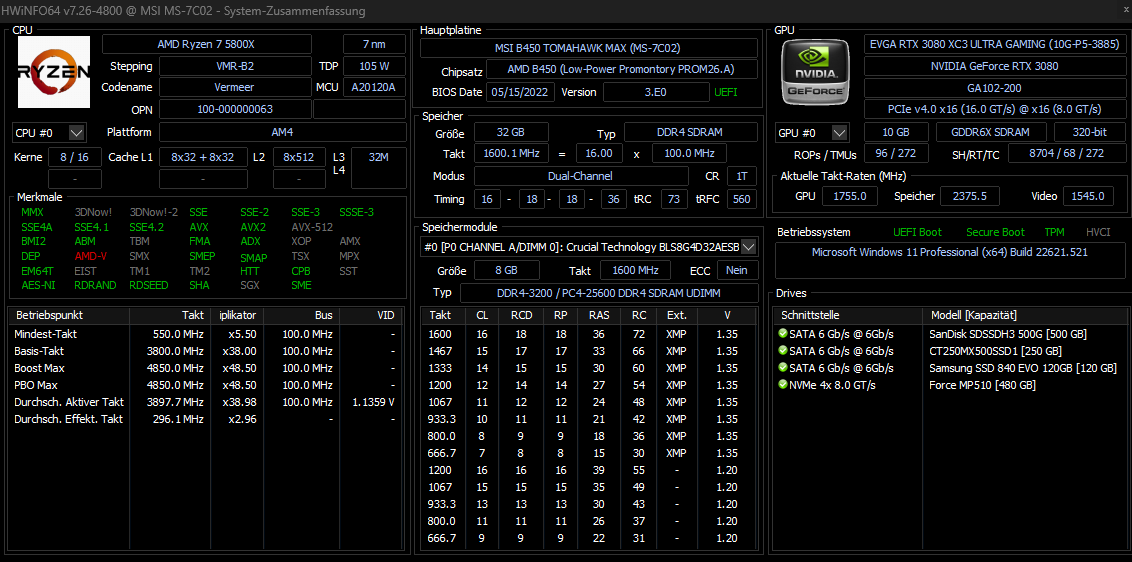
Task: Click the DDR4 SDRAM type value
Action: point(691,133)
